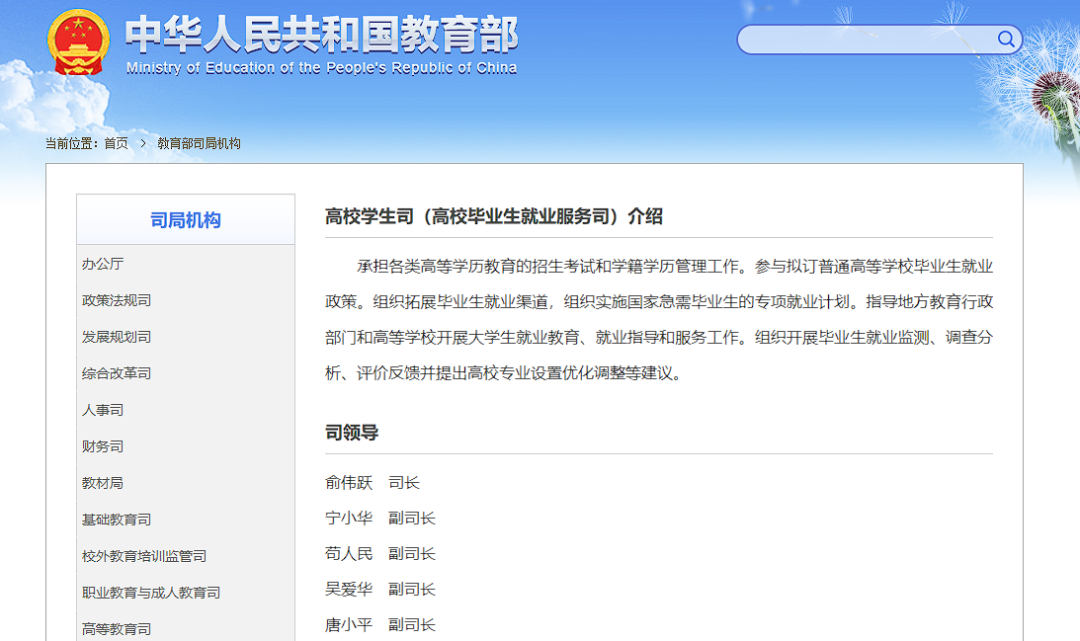This screenshot has width=1080, height=641.
Task: Open 职业教育与成人教育司 in the sidebar
Action: click(x=151, y=592)
